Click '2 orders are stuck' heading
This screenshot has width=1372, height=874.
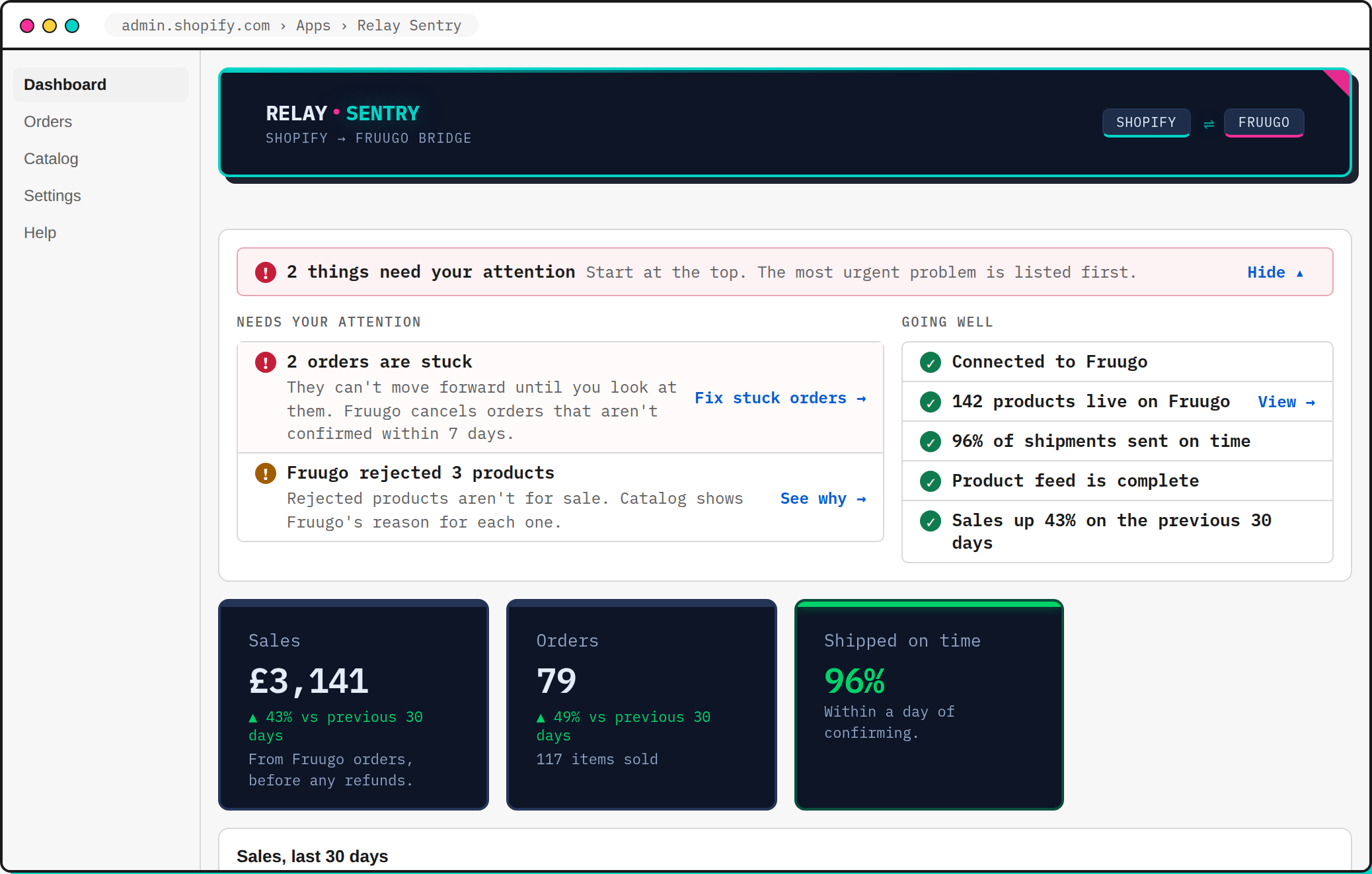[379, 362]
